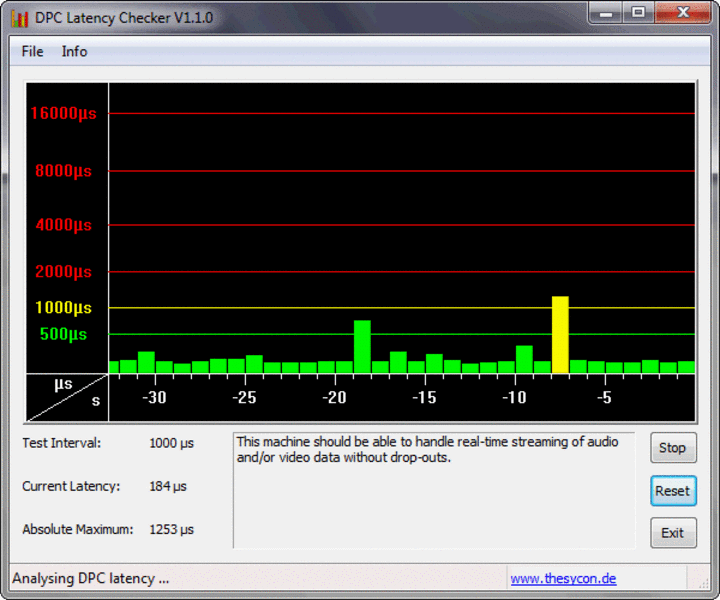Viewport: 720px width, 600px height.
Task: Click the -30 time axis label
Action: [x=154, y=398]
